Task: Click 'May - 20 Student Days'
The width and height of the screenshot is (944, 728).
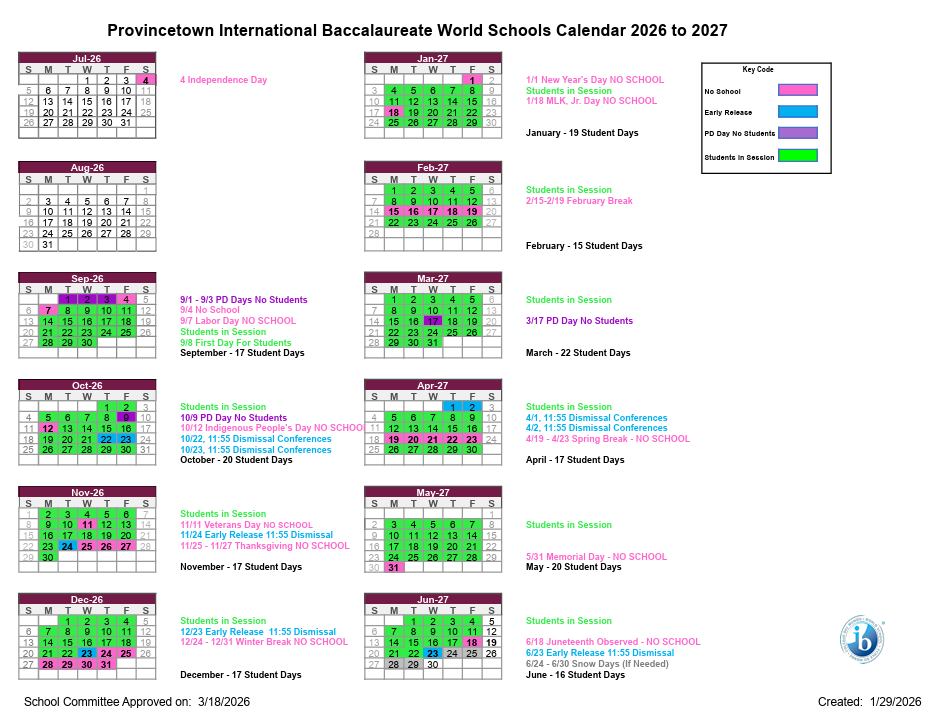Action: [x=574, y=567]
